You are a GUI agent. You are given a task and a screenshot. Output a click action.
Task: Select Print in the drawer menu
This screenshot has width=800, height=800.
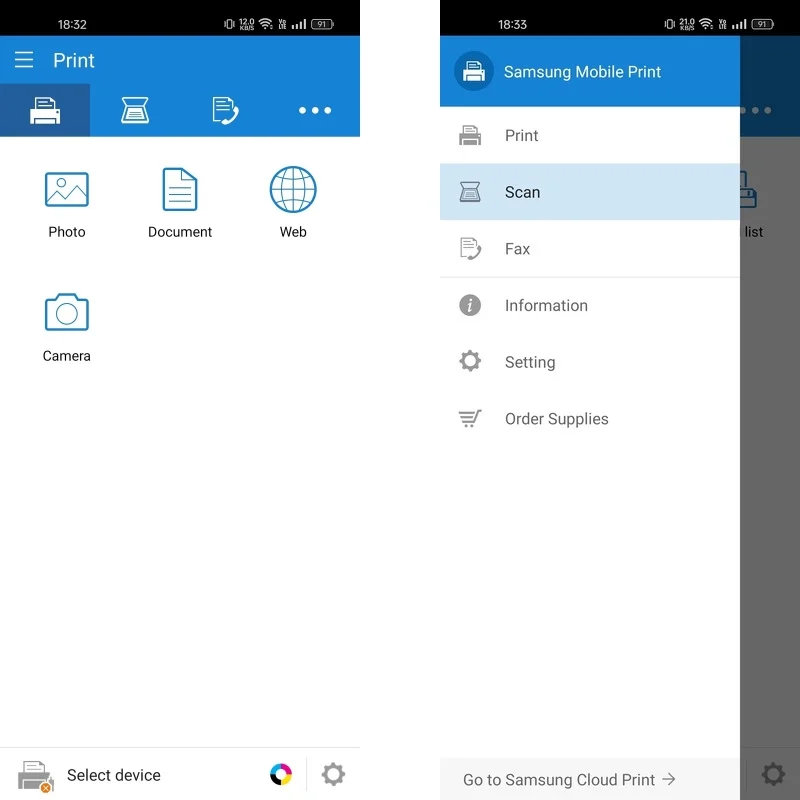[x=590, y=135]
